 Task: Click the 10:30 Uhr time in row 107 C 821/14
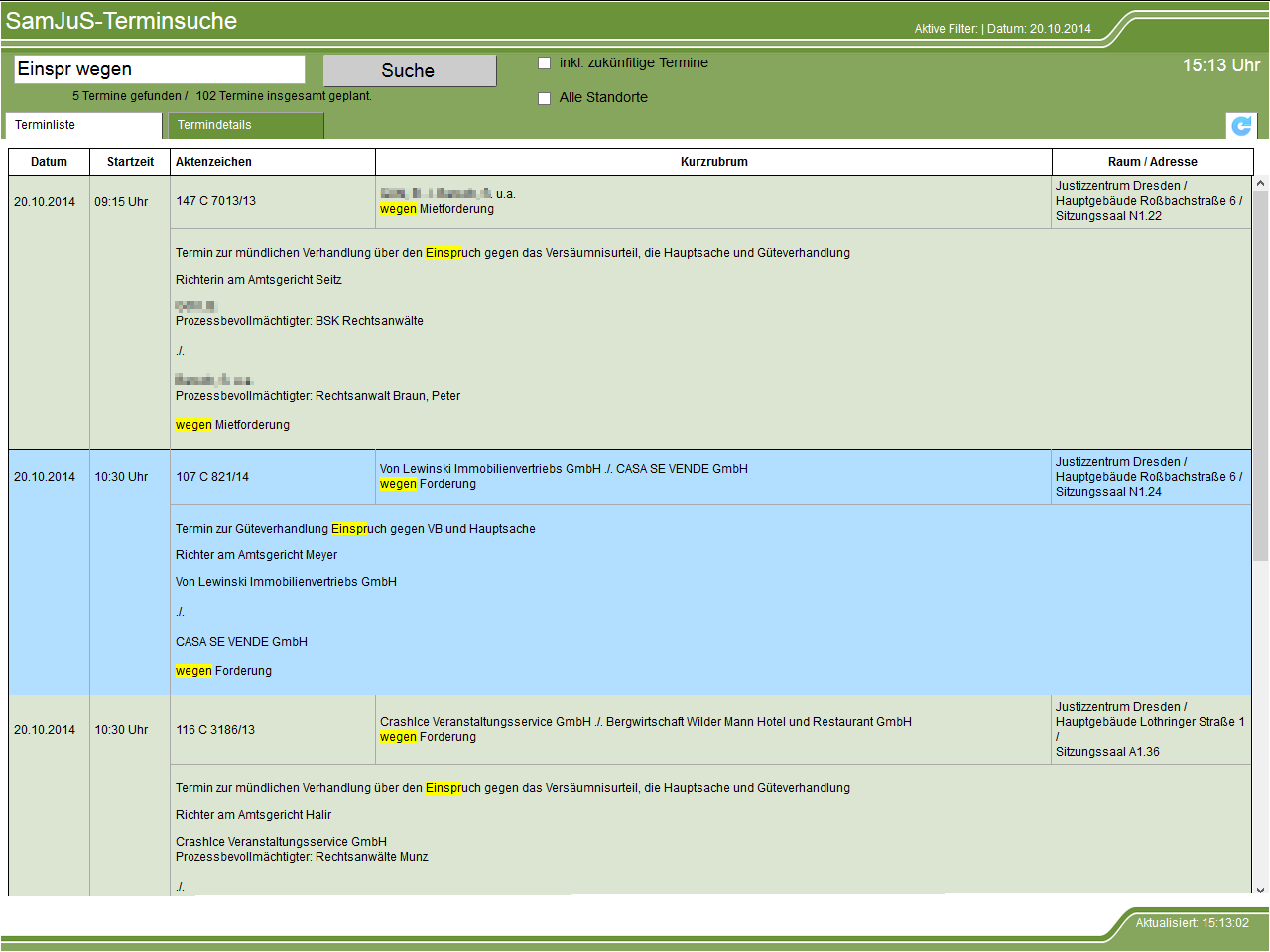click(121, 477)
